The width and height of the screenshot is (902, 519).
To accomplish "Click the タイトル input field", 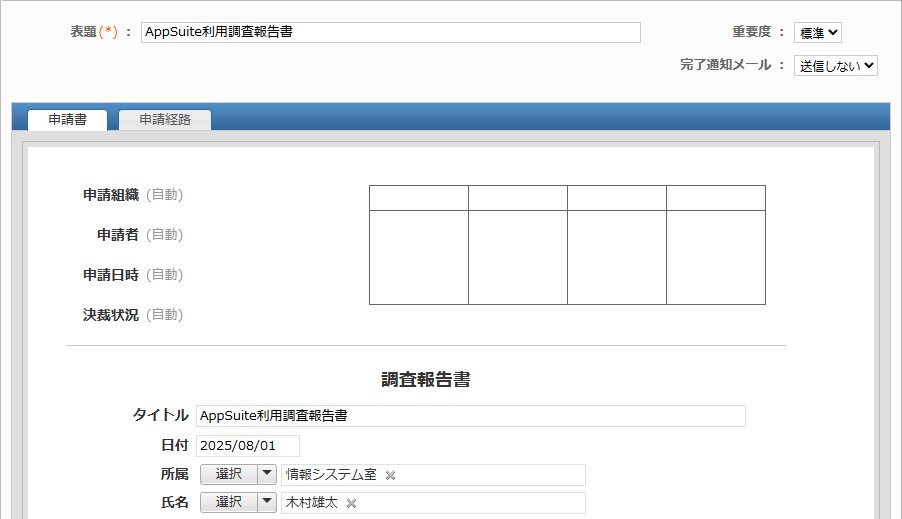I will click(470, 415).
